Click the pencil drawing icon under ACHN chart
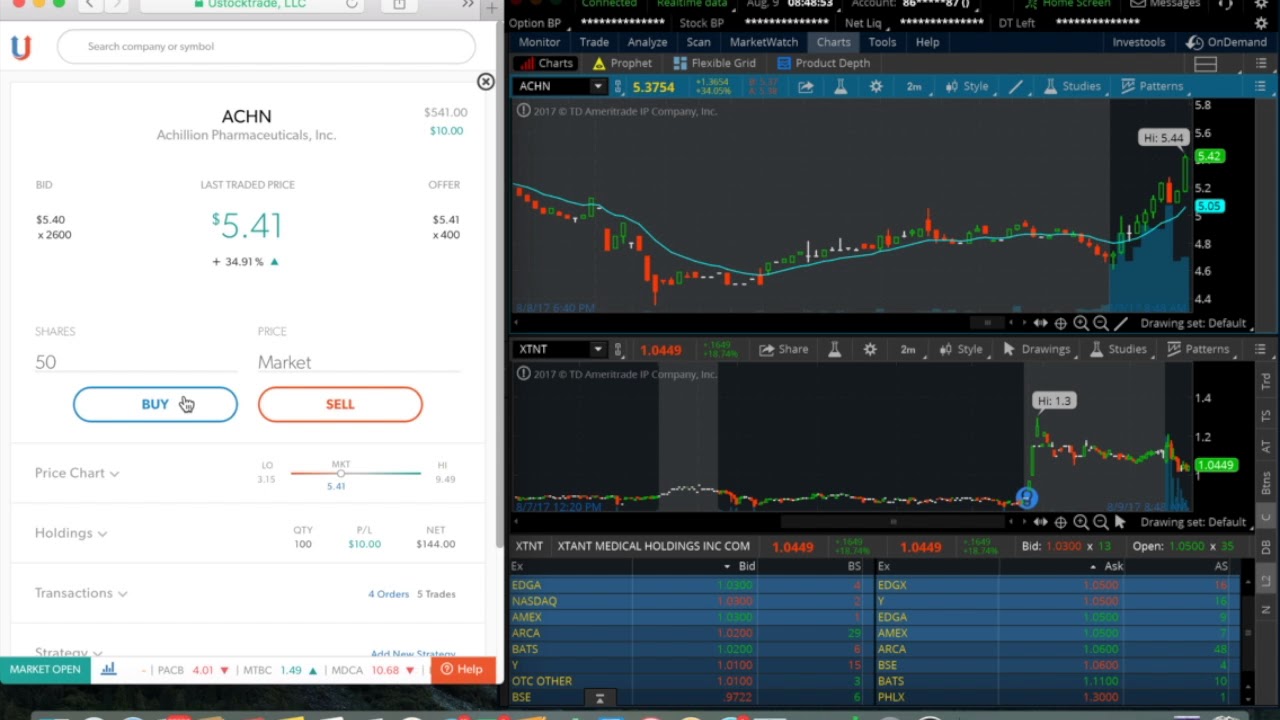 [x=1121, y=323]
